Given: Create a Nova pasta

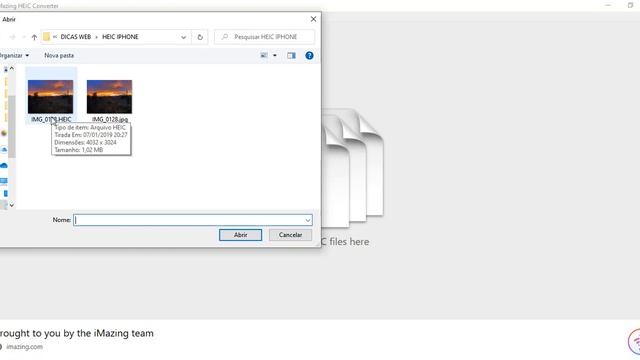Looking at the screenshot, I should (59, 56).
